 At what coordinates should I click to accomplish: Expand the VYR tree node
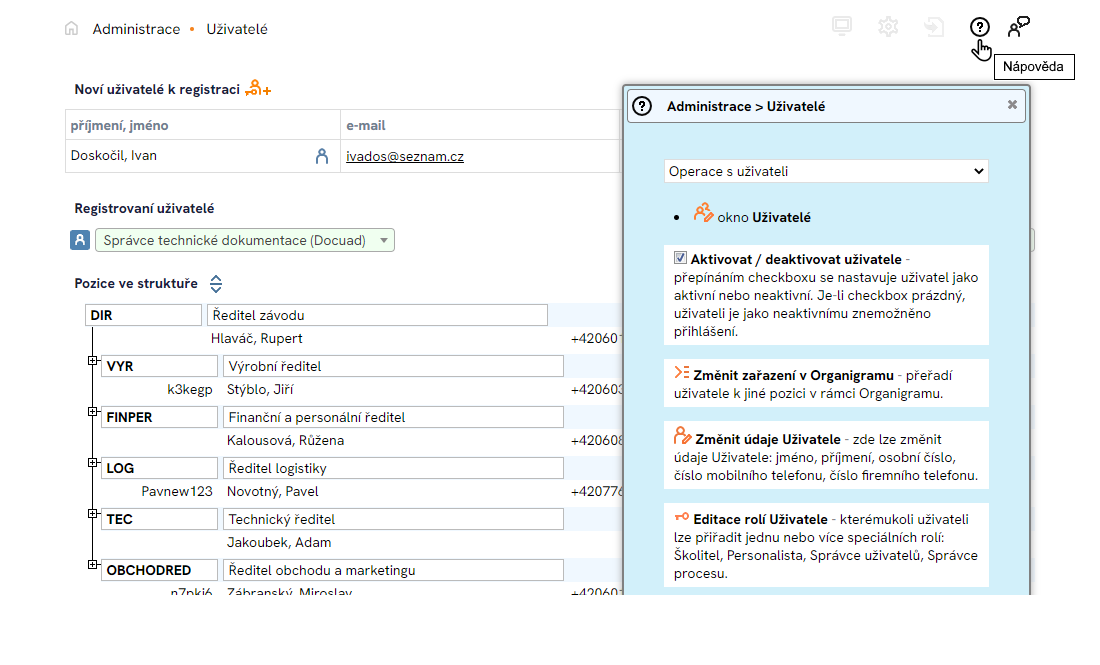(93, 360)
